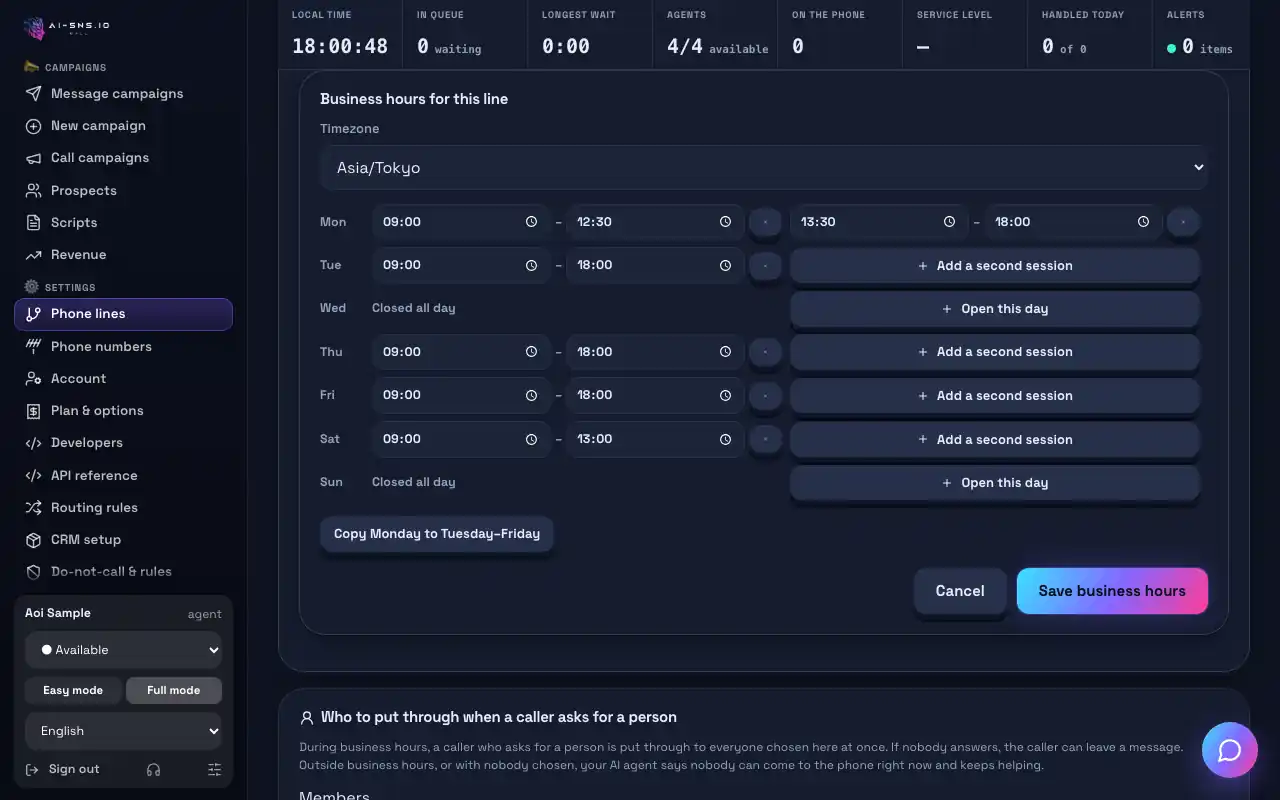Open clock picker for Monday 12:30 end

pos(725,222)
